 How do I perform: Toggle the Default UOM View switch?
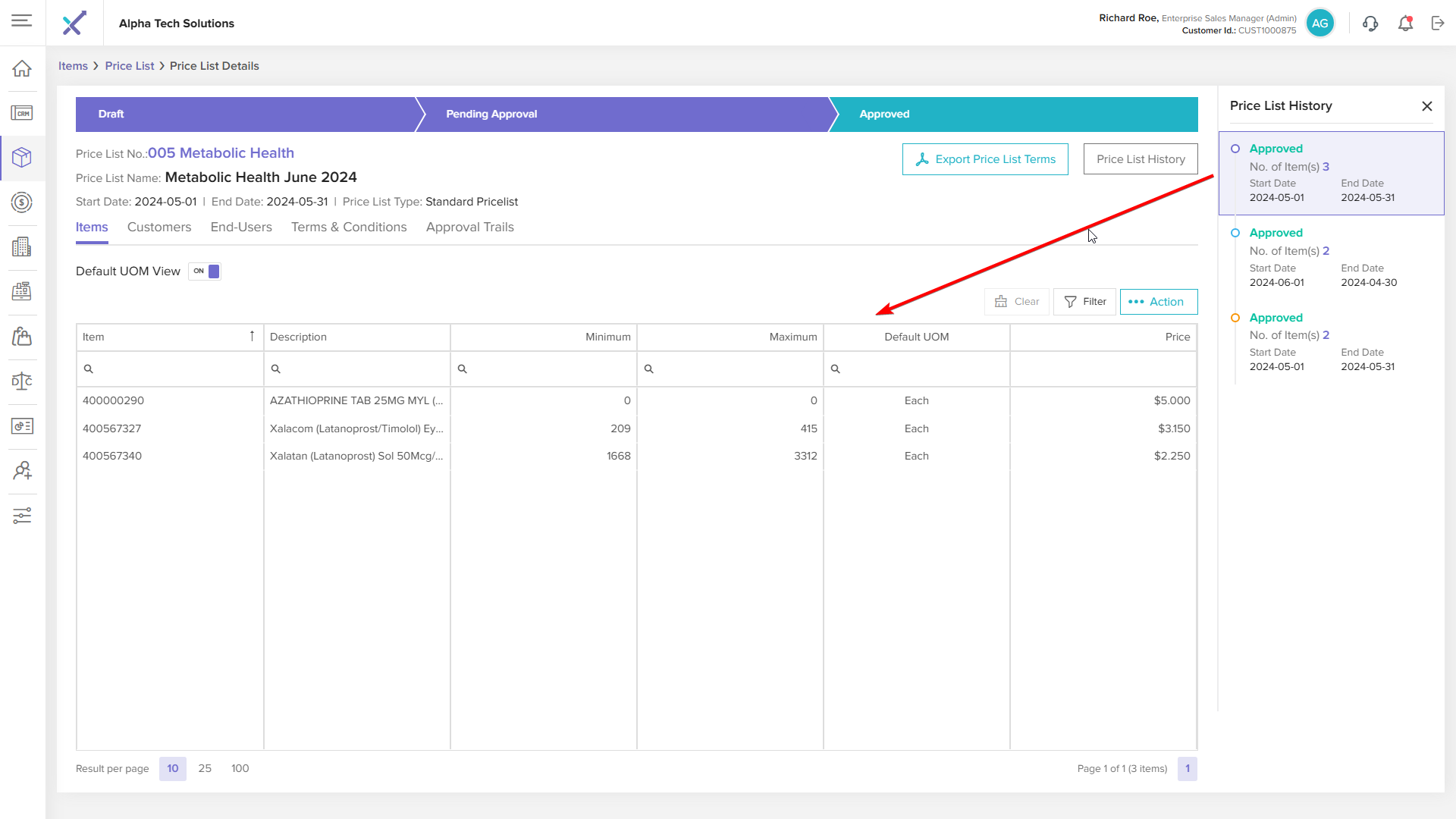pos(205,271)
